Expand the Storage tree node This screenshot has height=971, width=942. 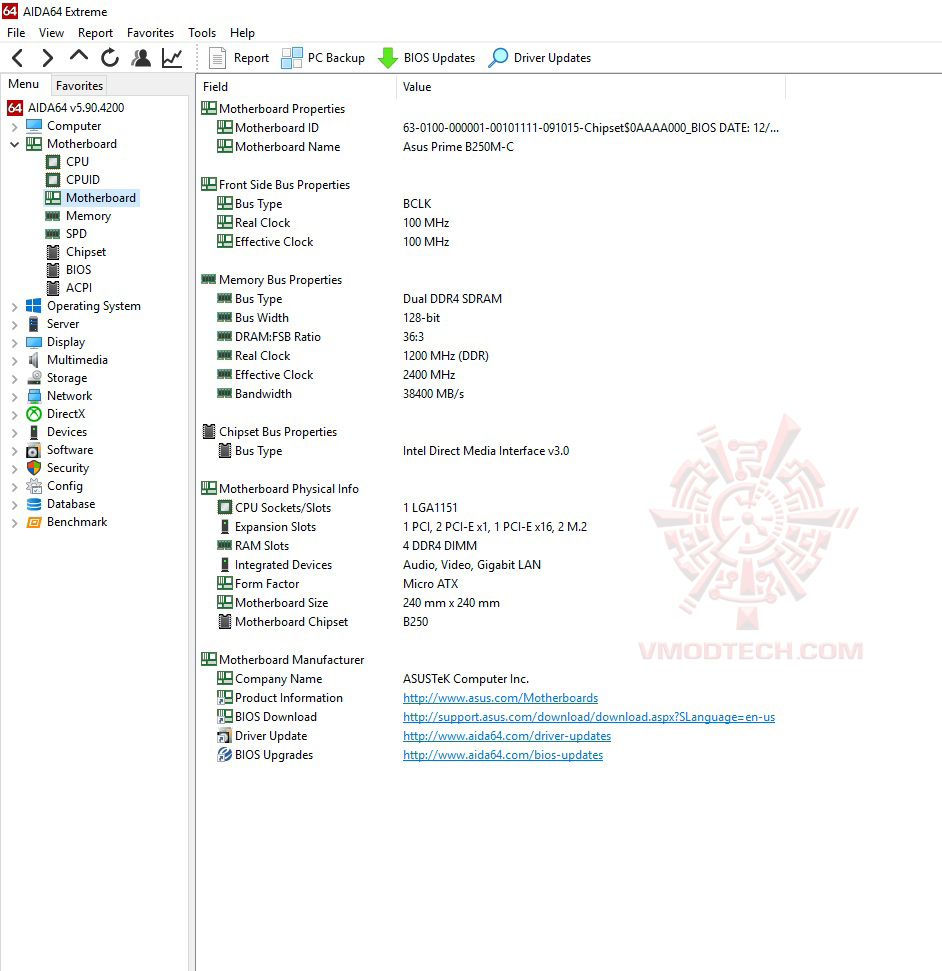[14, 378]
